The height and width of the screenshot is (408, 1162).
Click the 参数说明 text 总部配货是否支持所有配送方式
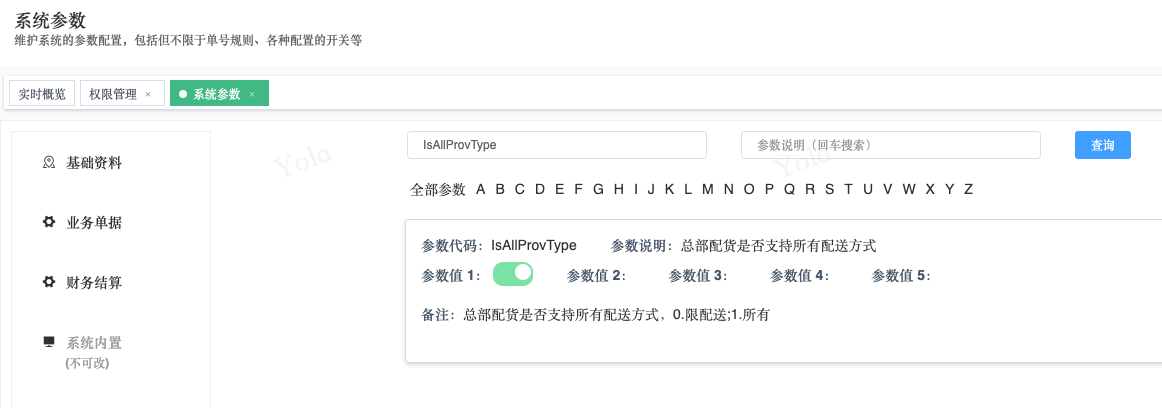[779, 245]
